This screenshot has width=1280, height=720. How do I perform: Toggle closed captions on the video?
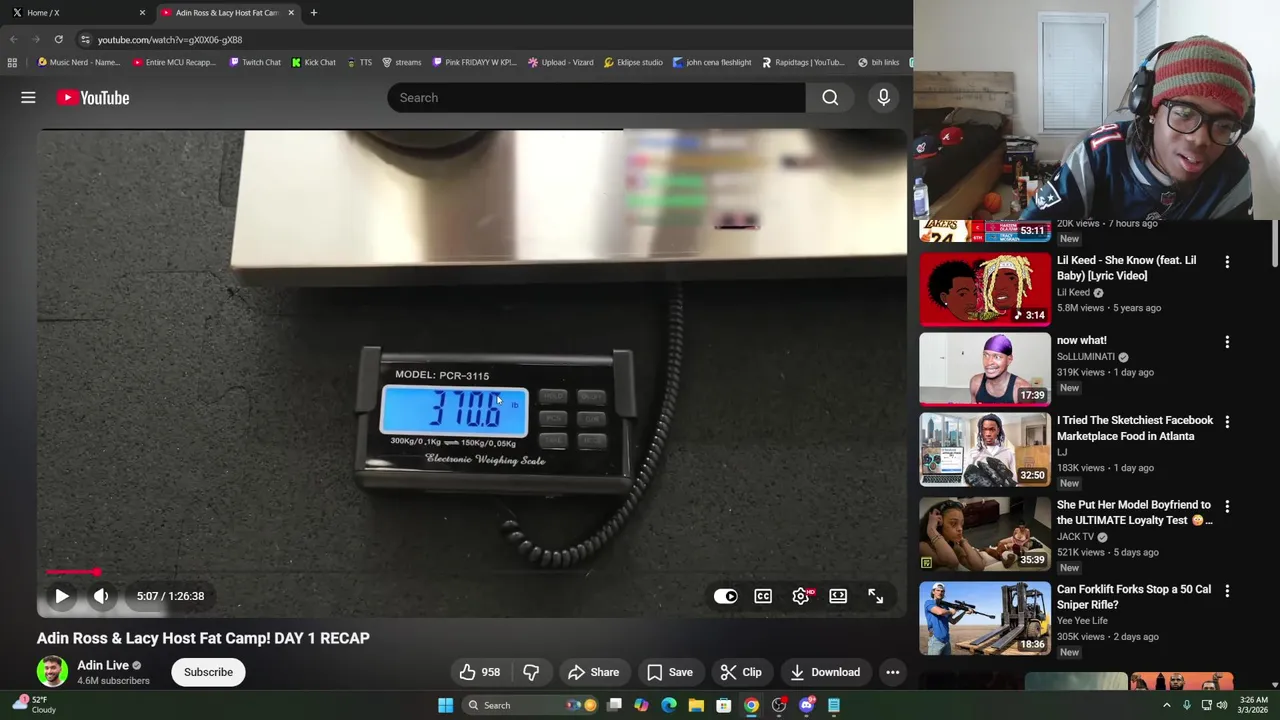coord(763,596)
